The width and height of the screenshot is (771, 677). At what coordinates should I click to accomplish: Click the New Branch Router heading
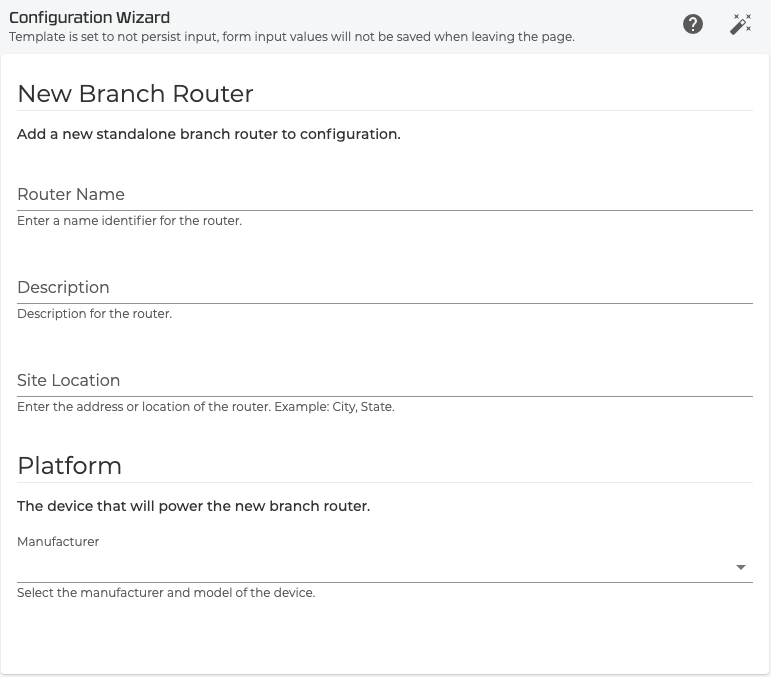135,94
